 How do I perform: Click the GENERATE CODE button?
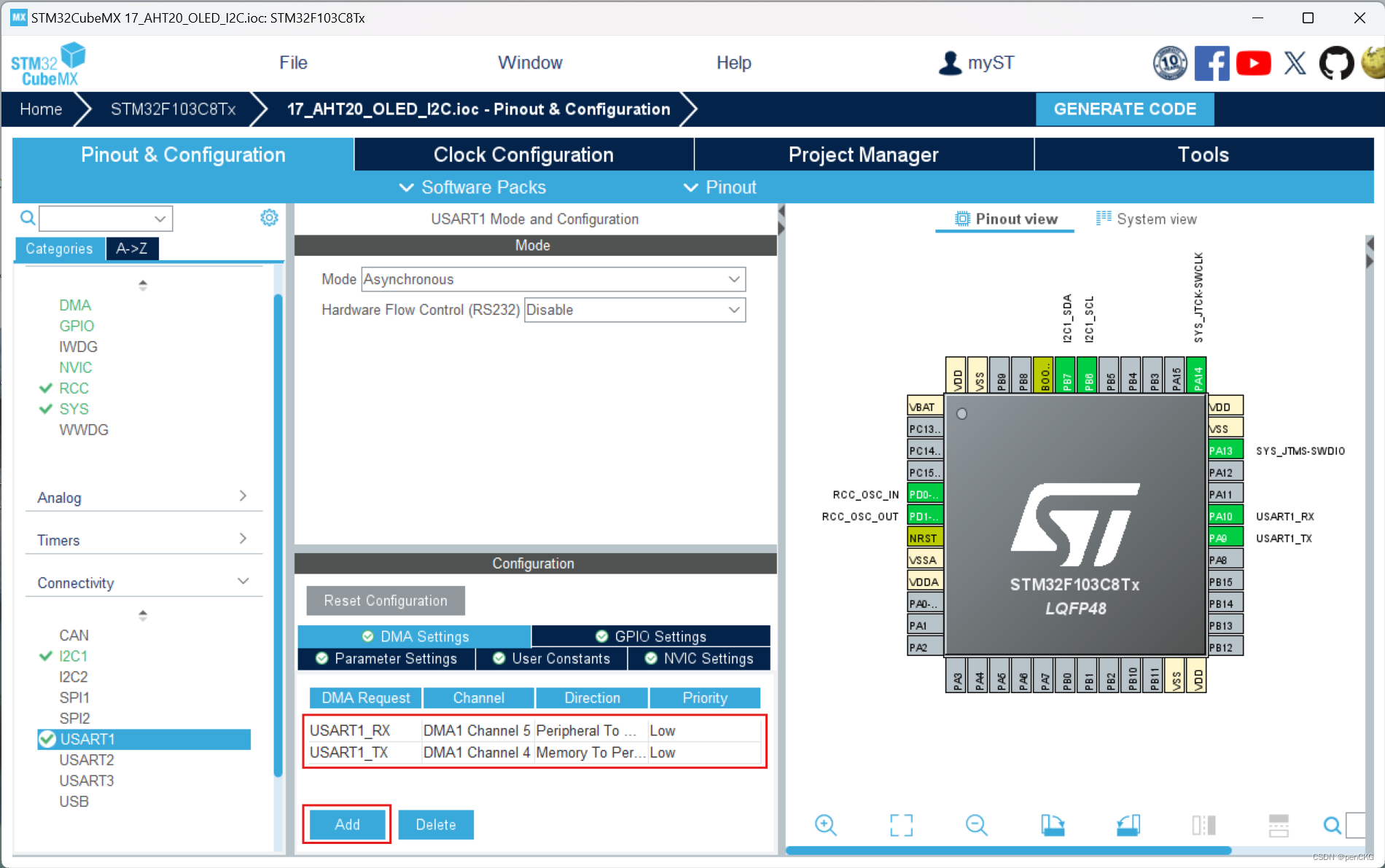1125,109
